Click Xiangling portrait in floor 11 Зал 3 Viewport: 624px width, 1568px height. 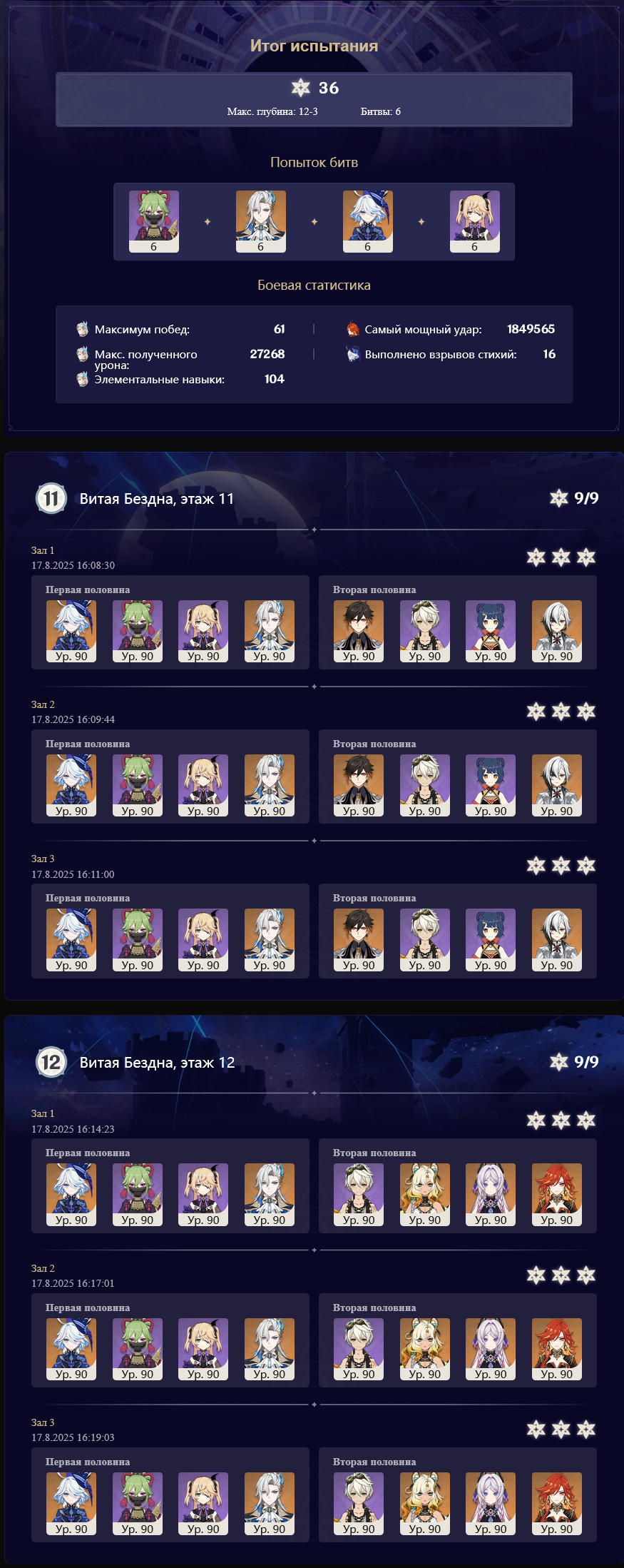click(x=491, y=940)
